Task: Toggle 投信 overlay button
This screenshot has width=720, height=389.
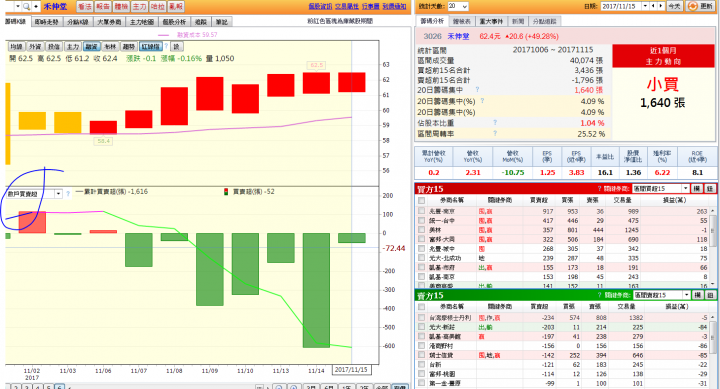Action: coord(54,46)
